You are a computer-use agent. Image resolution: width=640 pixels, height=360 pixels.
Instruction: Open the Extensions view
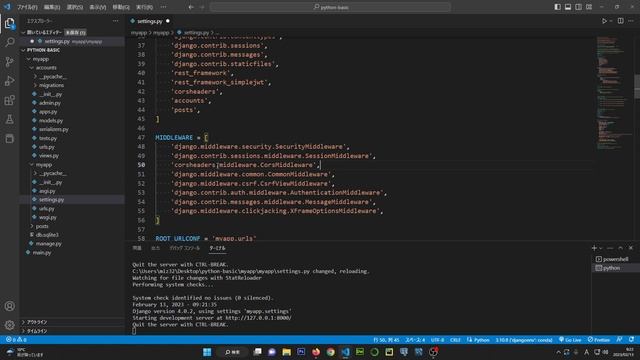[9, 100]
